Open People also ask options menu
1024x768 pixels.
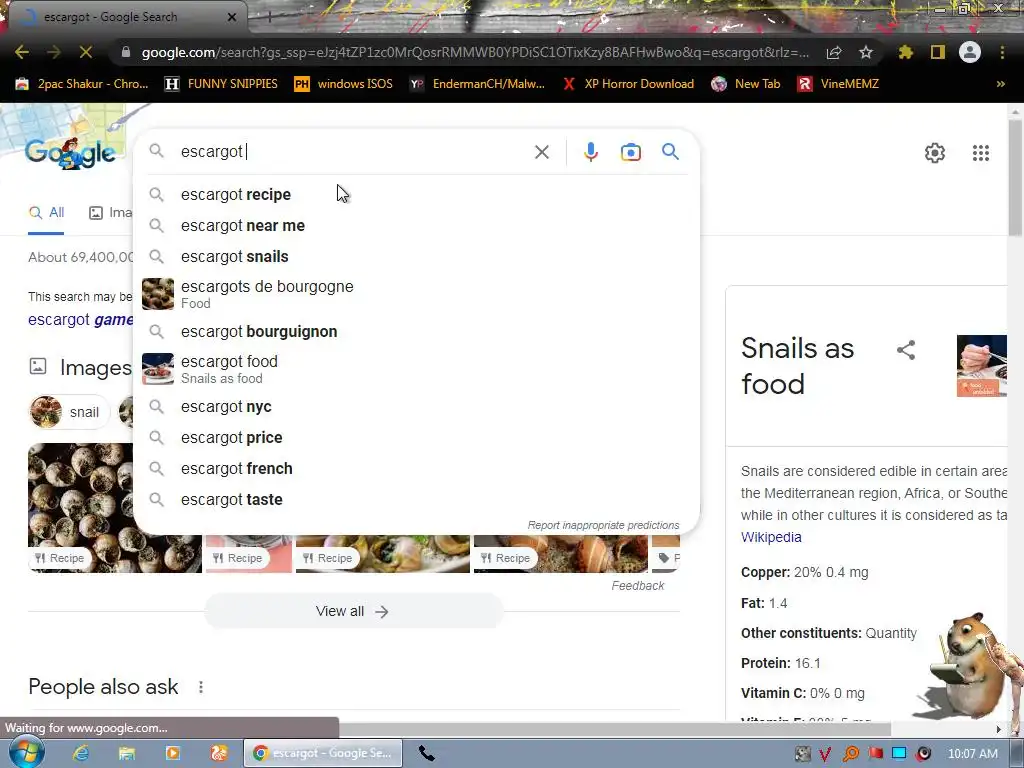[201, 687]
